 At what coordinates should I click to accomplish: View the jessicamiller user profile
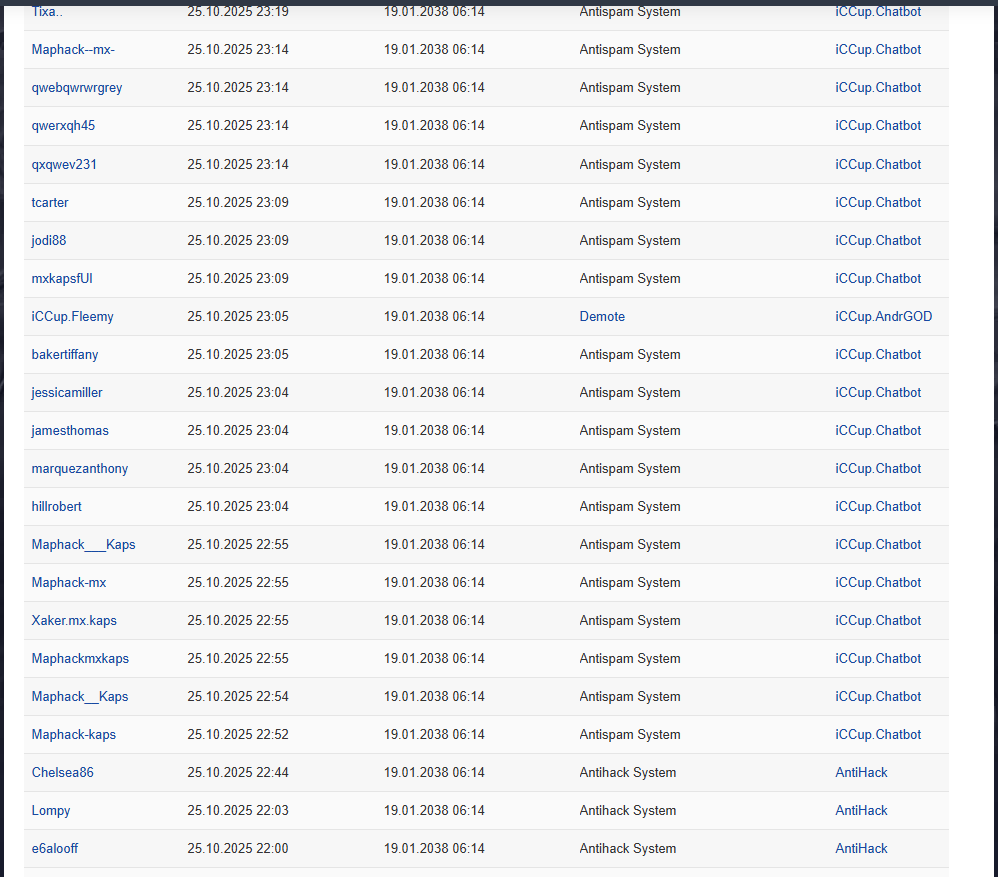(x=67, y=393)
